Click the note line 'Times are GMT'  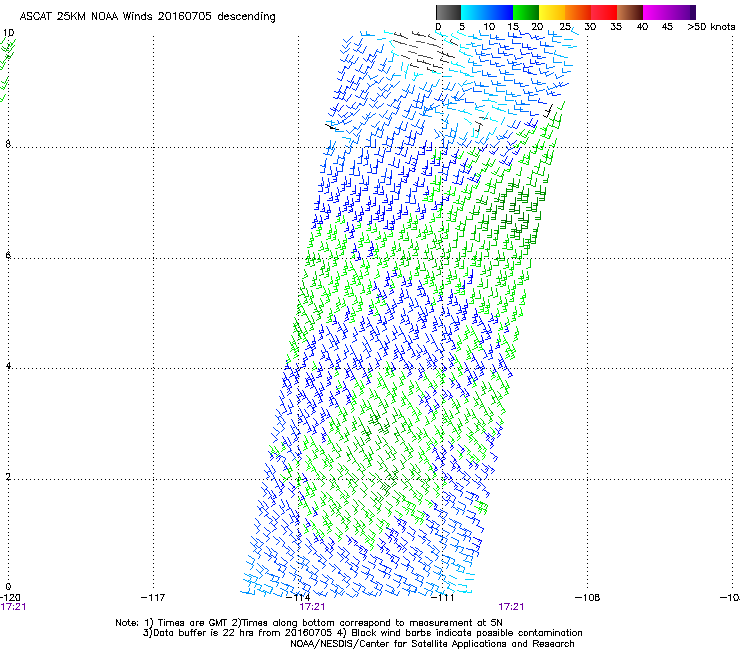(192, 623)
